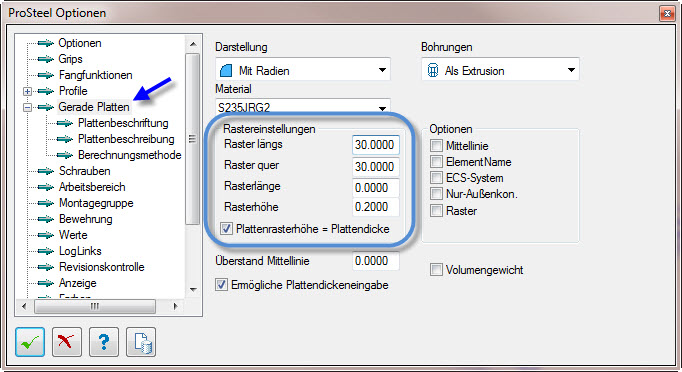
Task: Select Arbeitsbereich in the tree
Action: [92, 187]
